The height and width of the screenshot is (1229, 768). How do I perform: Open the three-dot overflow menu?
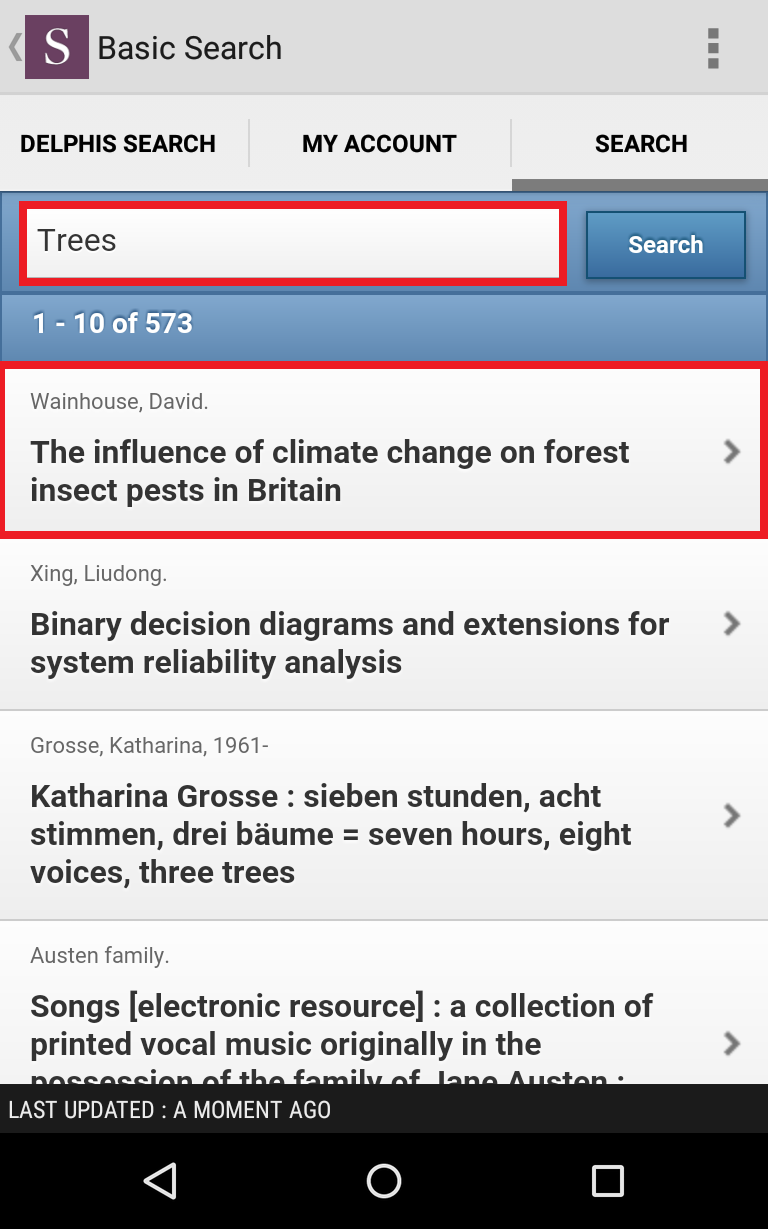pyautogui.click(x=712, y=48)
